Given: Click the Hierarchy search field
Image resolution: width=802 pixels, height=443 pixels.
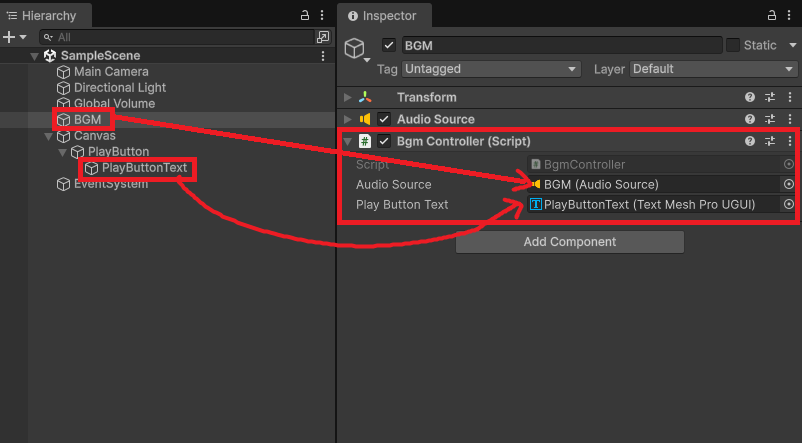Looking at the screenshot, I should [x=180, y=37].
